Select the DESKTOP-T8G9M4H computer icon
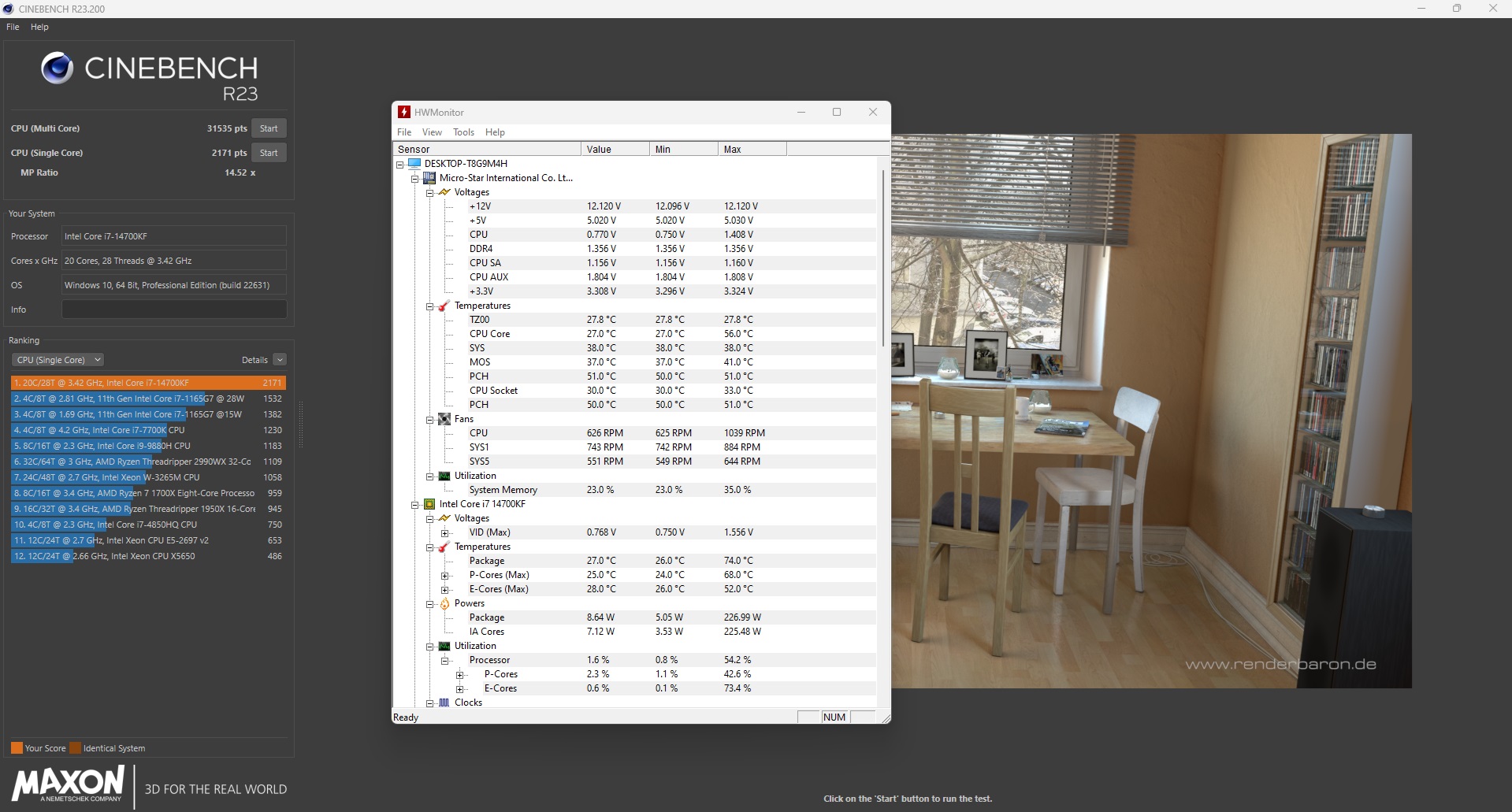The height and width of the screenshot is (812, 1512). 414,164
